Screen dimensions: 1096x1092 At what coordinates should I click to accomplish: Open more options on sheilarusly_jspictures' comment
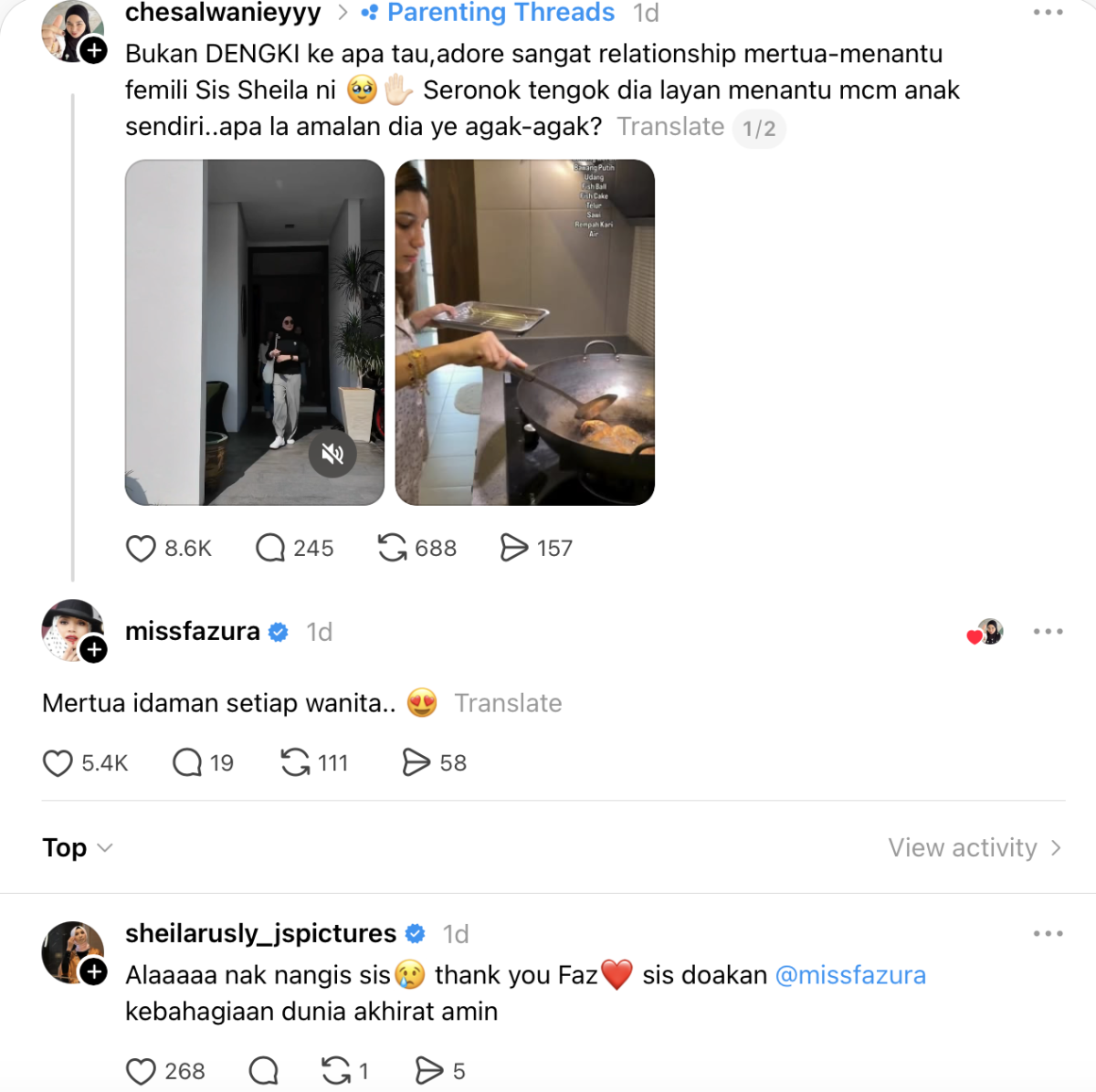(1048, 934)
